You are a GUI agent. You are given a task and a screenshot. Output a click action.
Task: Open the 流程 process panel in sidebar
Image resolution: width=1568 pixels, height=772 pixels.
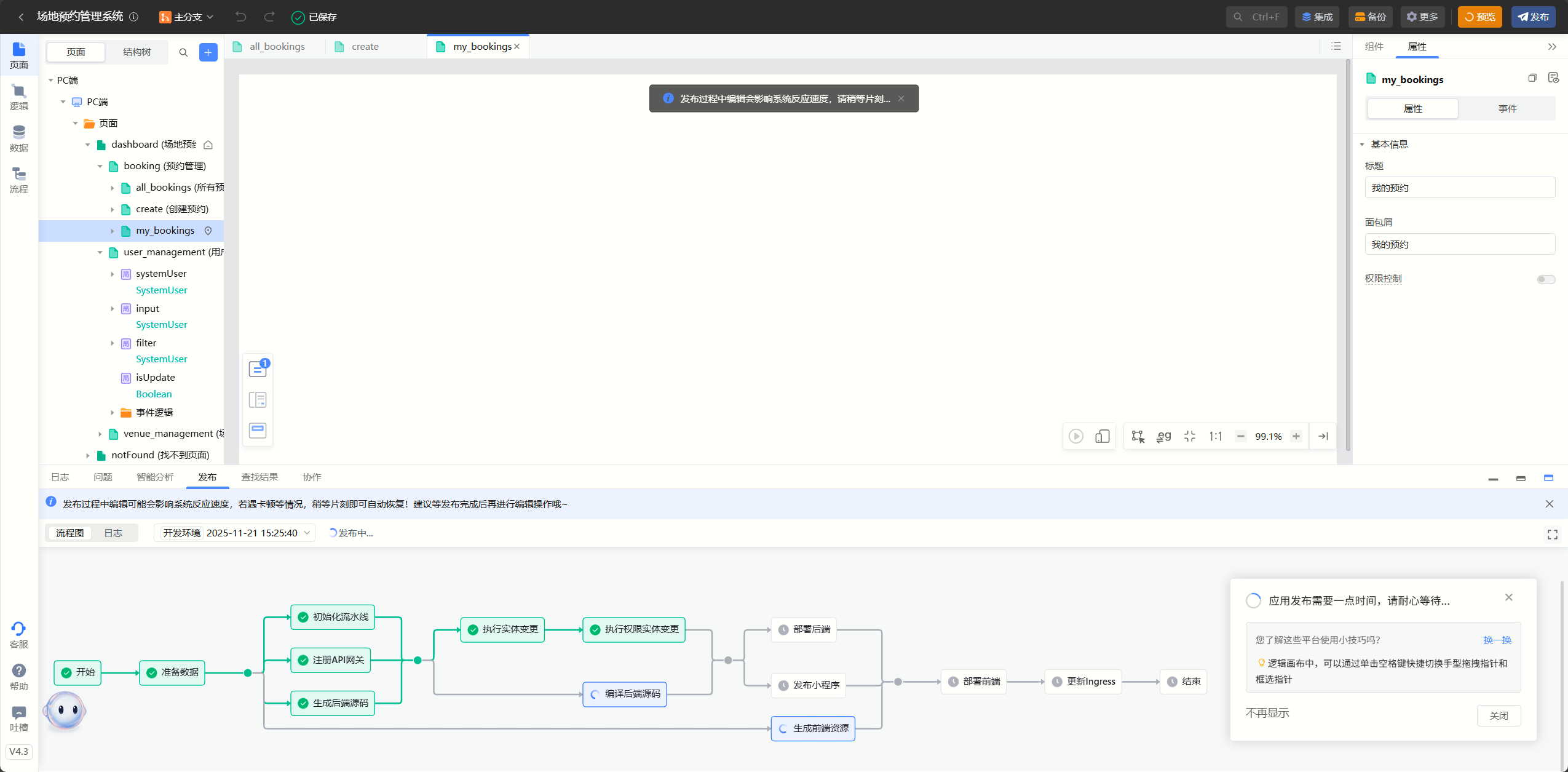click(18, 180)
